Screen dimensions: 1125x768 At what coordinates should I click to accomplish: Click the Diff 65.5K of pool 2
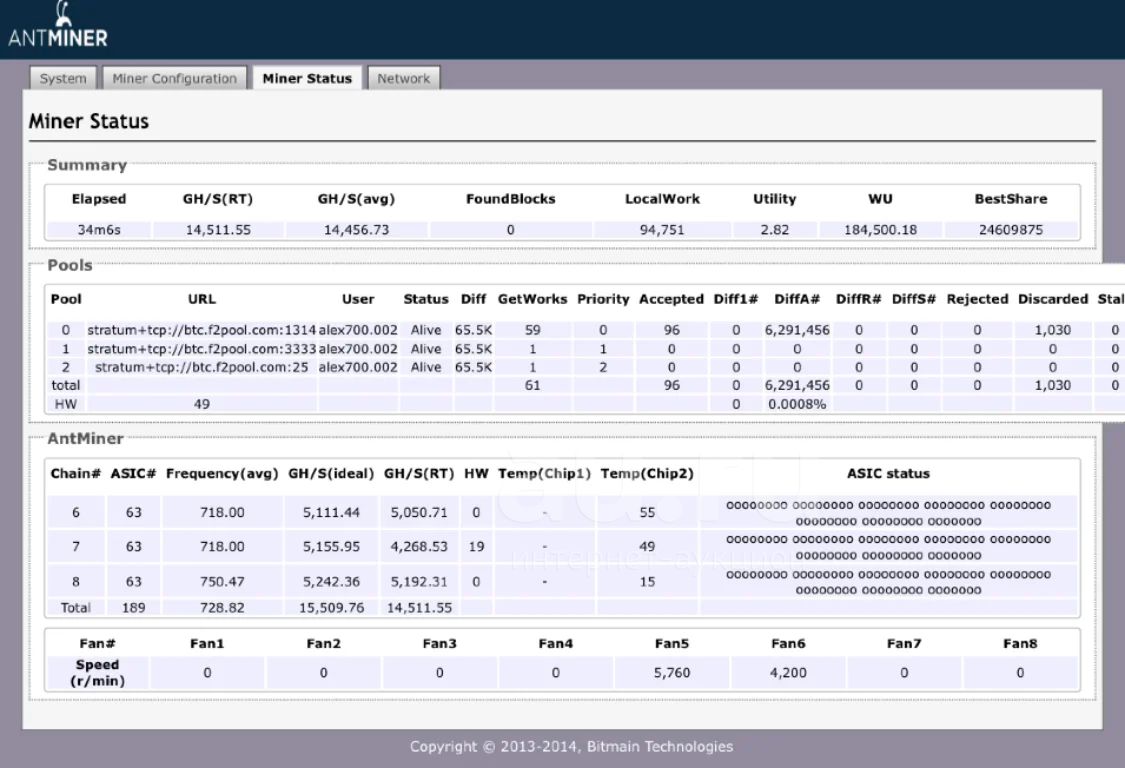point(473,367)
